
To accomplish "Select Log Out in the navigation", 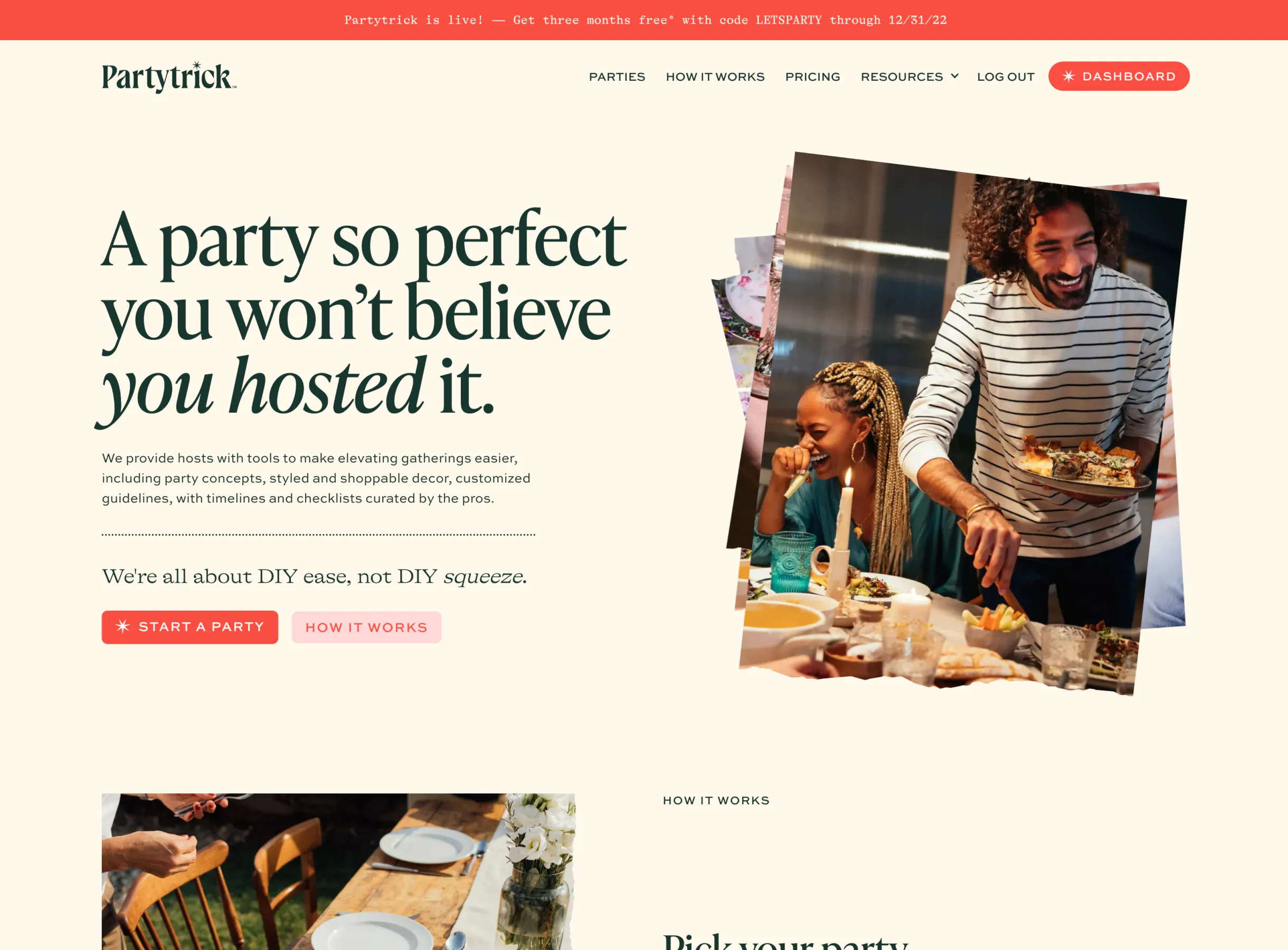I will [x=1006, y=77].
